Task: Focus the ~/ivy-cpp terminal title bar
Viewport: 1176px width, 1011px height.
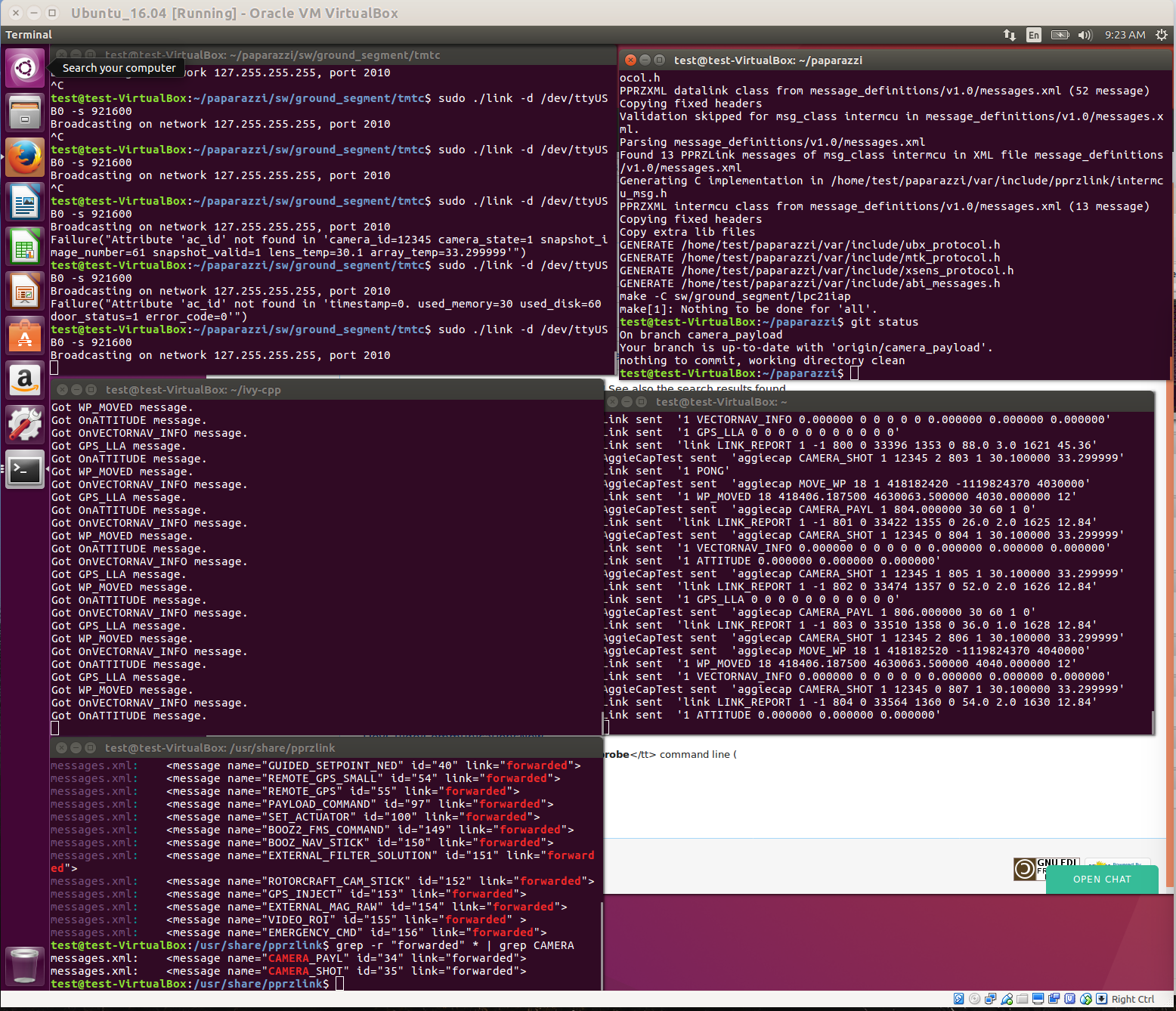Action: (326, 390)
